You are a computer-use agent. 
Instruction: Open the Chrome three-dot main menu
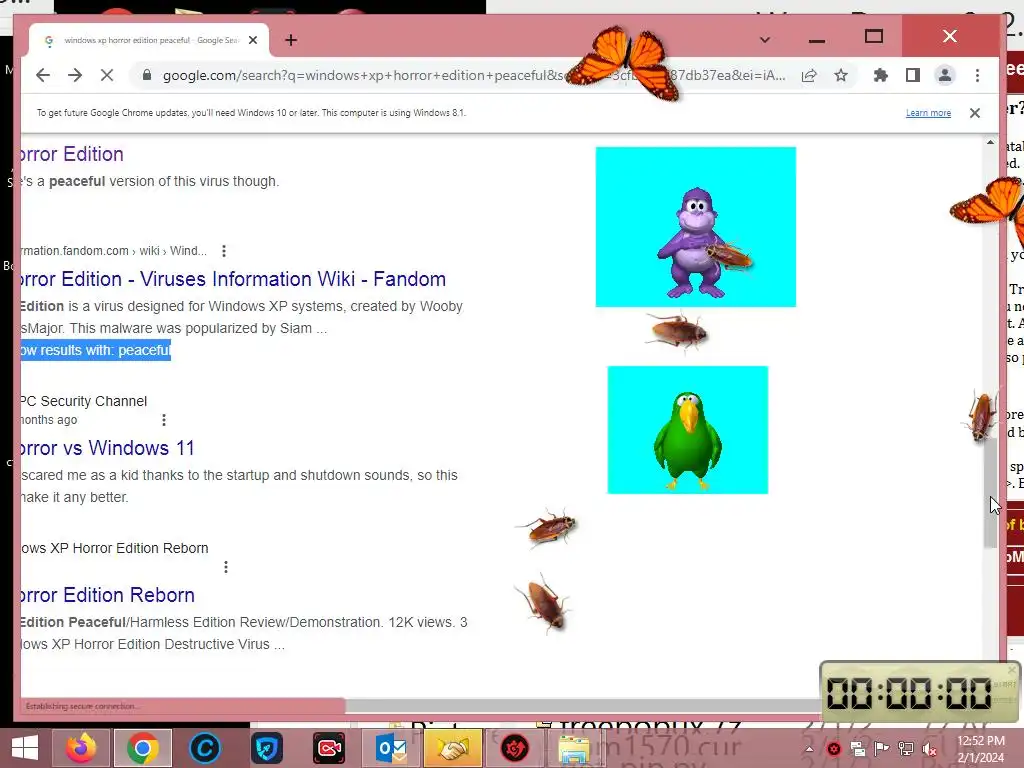(978, 75)
